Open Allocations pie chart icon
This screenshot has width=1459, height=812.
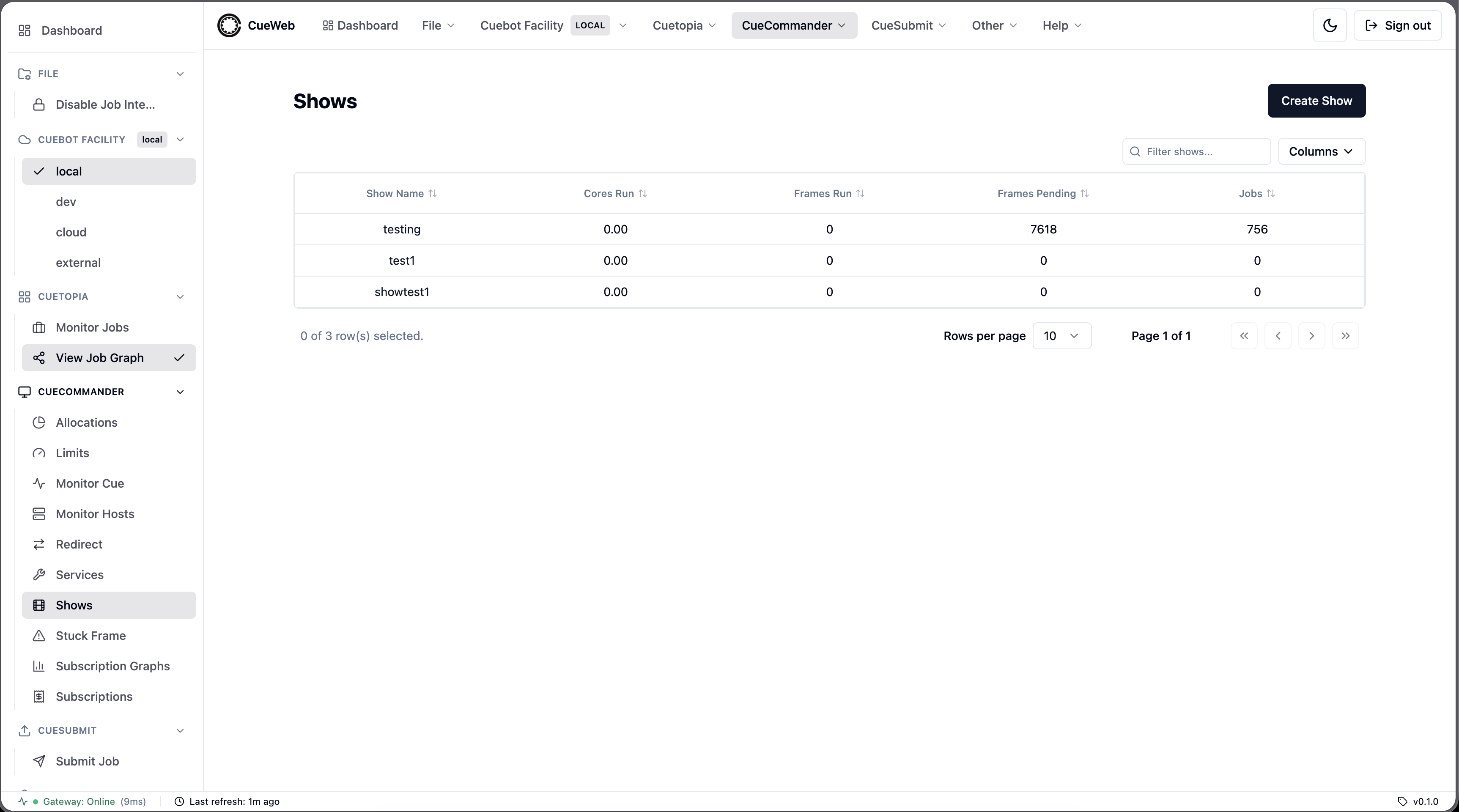38,422
